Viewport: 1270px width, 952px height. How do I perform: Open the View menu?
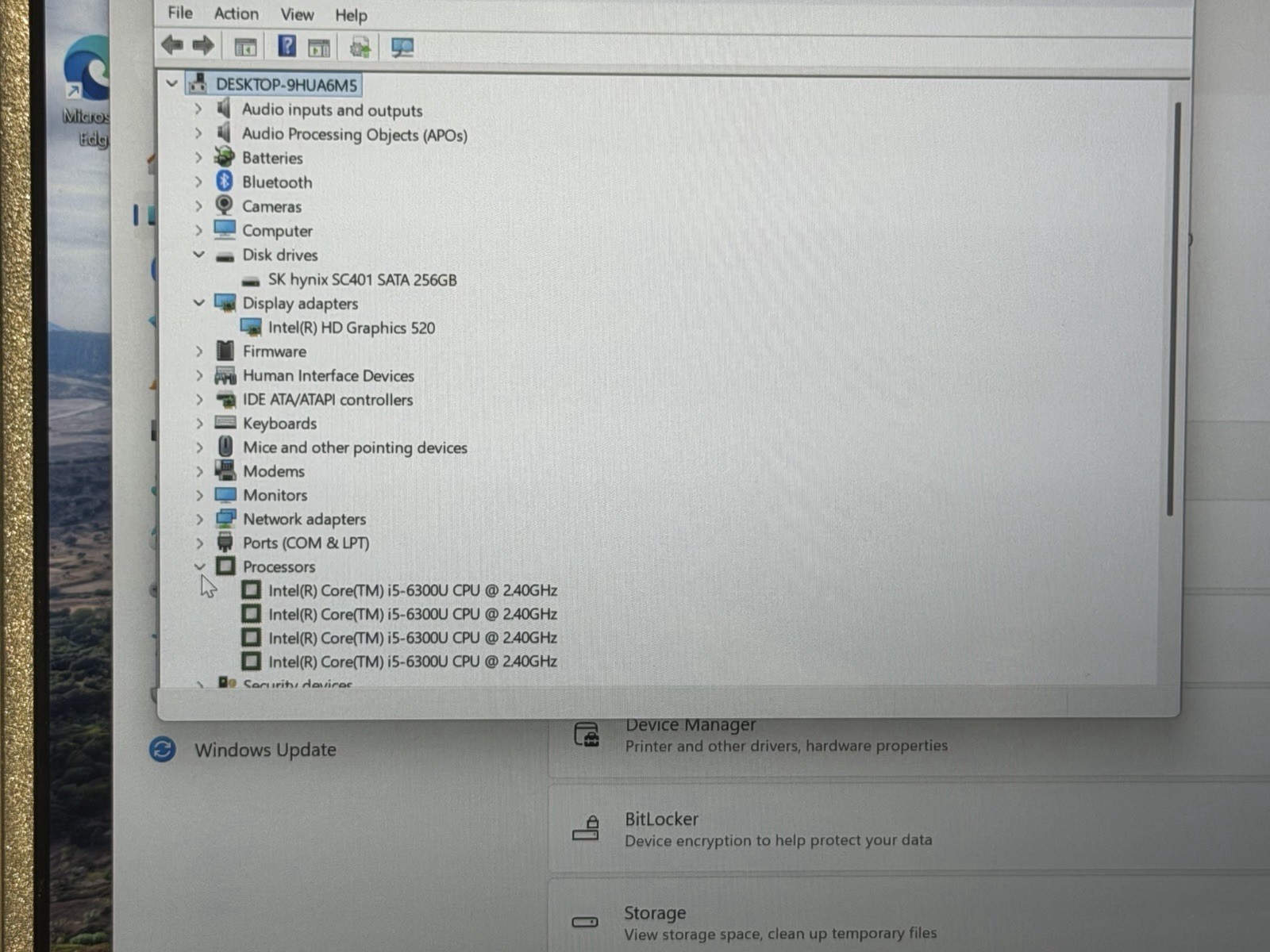pyautogui.click(x=297, y=14)
